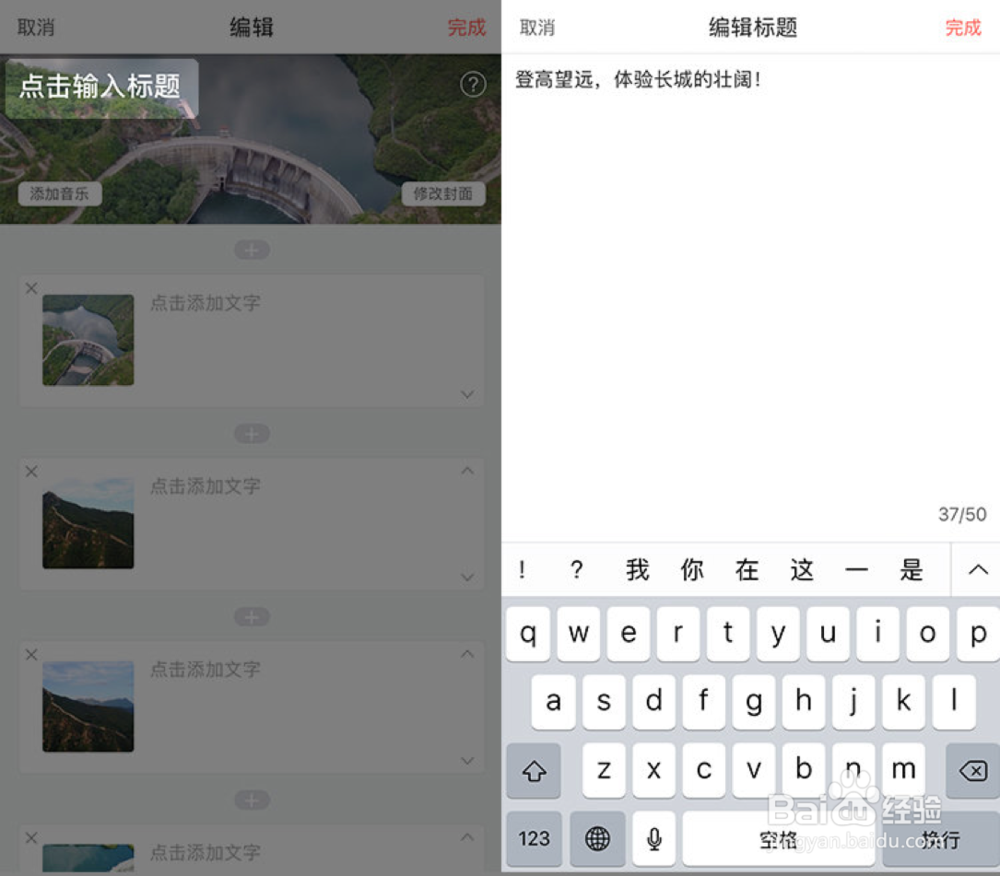Tap 点击添加文字 on the first card
This screenshot has width=1000, height=876.
[x=205, y=303]
